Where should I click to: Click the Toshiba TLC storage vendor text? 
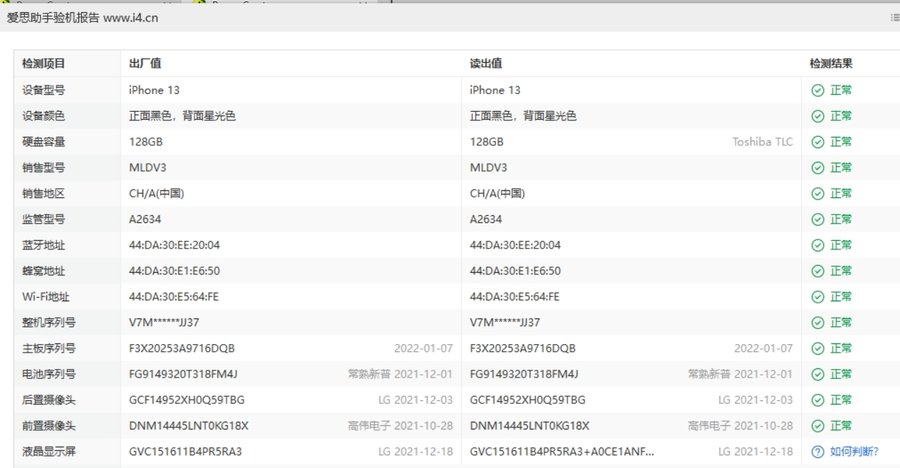pos(762,142)
